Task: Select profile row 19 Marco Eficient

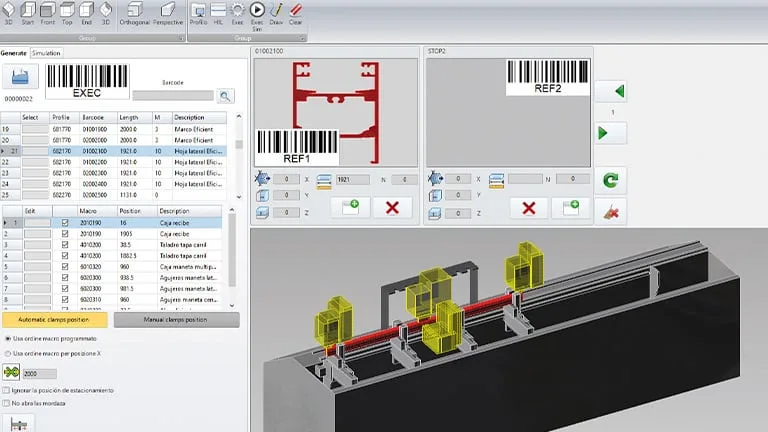Action: point(114,129)
